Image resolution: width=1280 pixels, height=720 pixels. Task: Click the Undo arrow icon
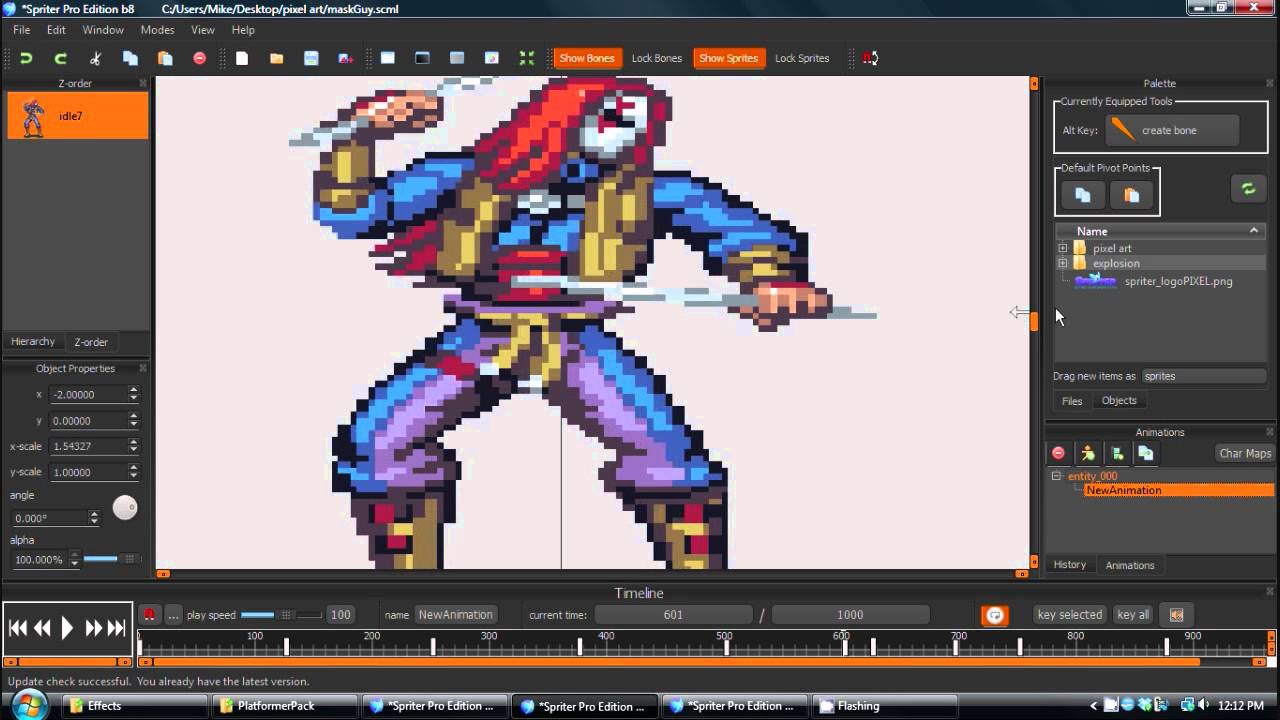click(26, 58)
